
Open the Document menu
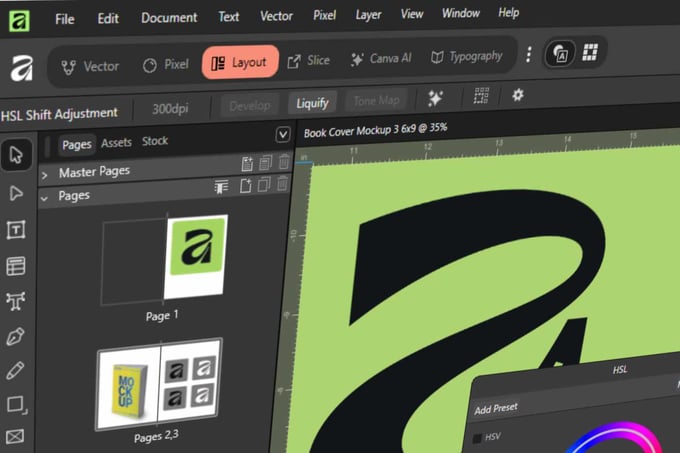pos(169,17)
